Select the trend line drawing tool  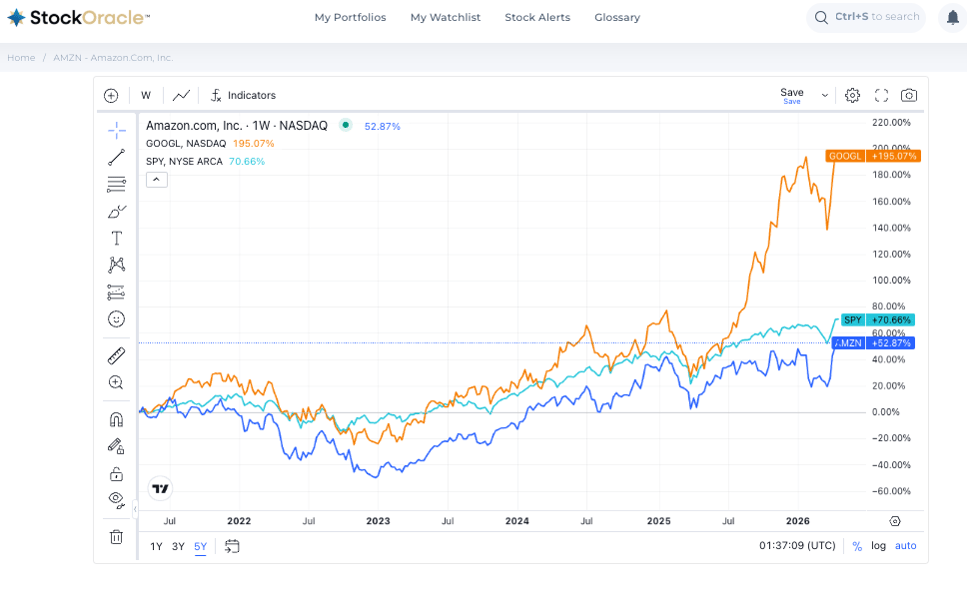click(x=116, y=157)
